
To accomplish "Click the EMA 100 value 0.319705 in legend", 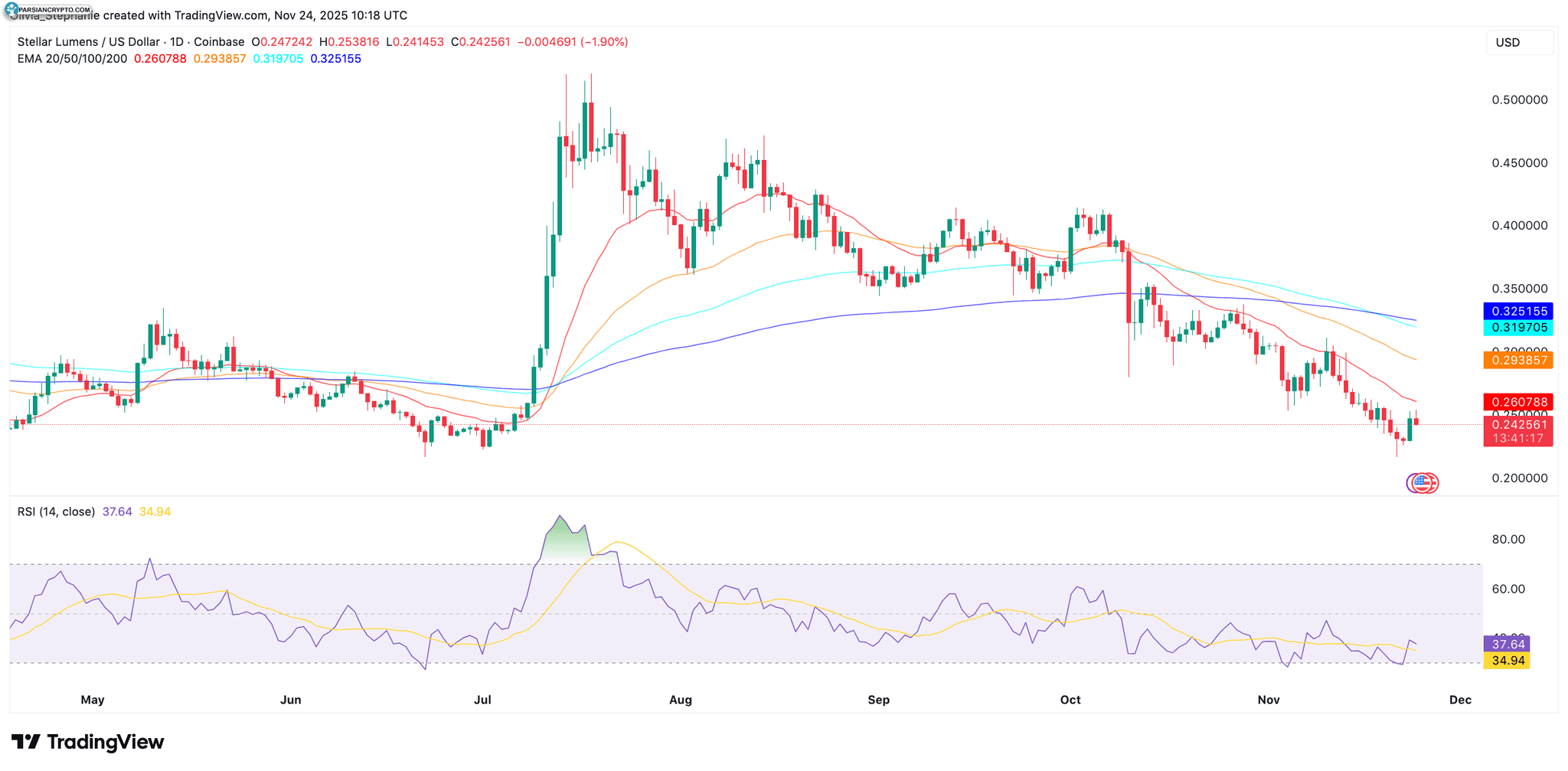I will tap(278, 59).
